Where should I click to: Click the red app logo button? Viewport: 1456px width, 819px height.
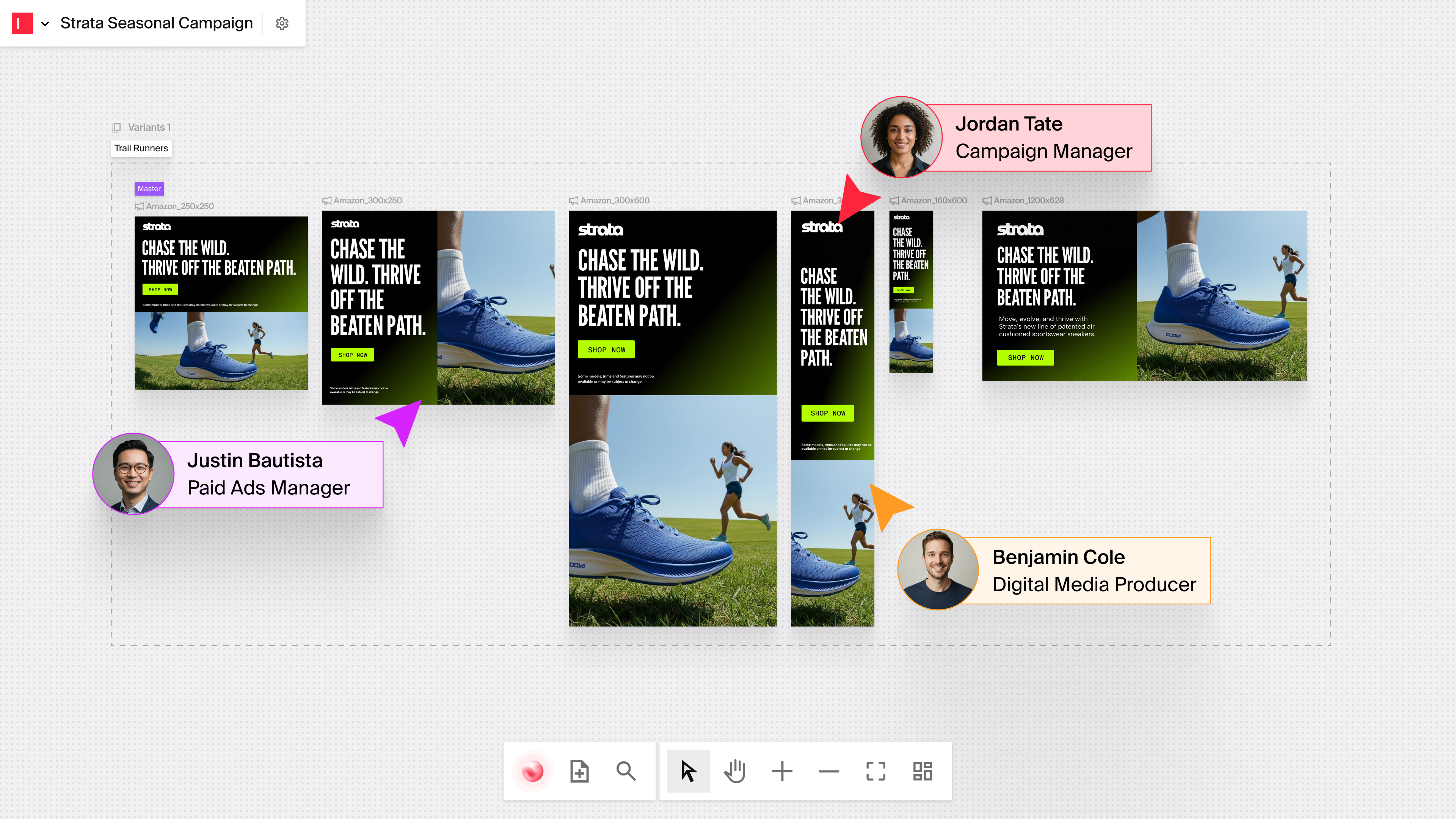pyautogui.click(x=22, y=23)
